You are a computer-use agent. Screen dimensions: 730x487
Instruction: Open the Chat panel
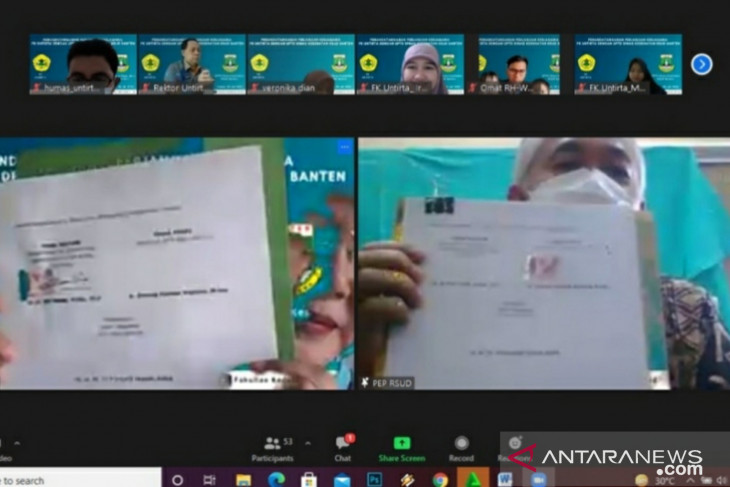(x=343, y=448)
